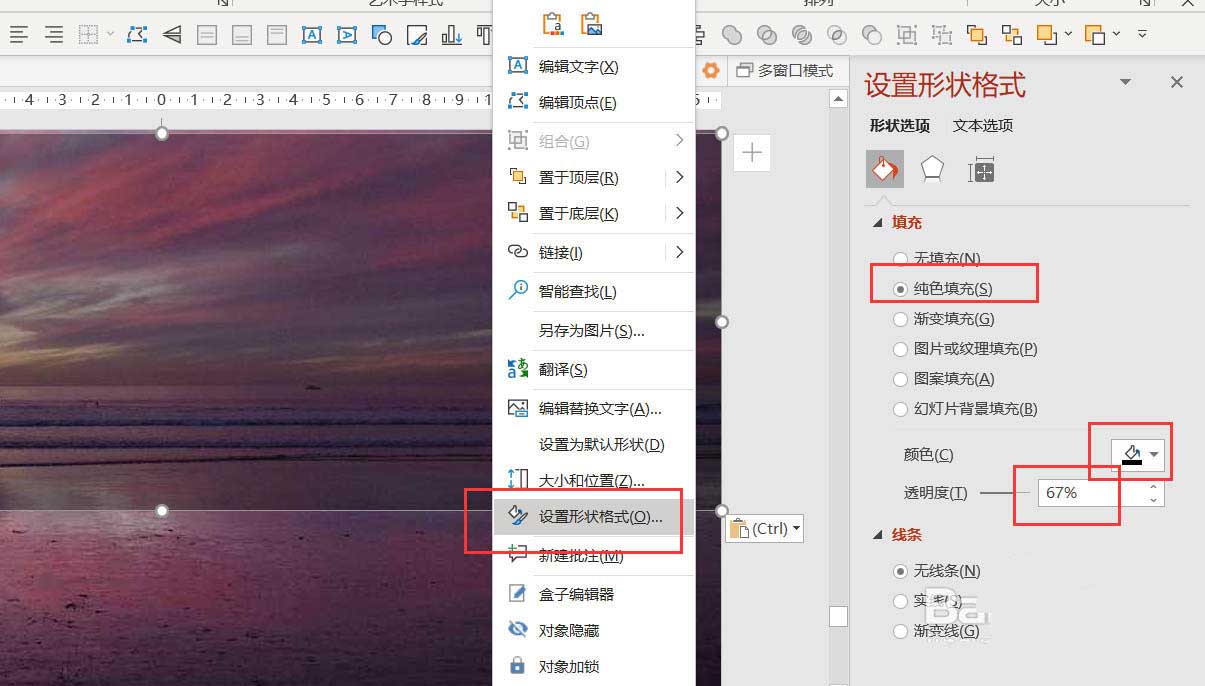Click the paste as picture icon in context menu

[x=592, y=24]
